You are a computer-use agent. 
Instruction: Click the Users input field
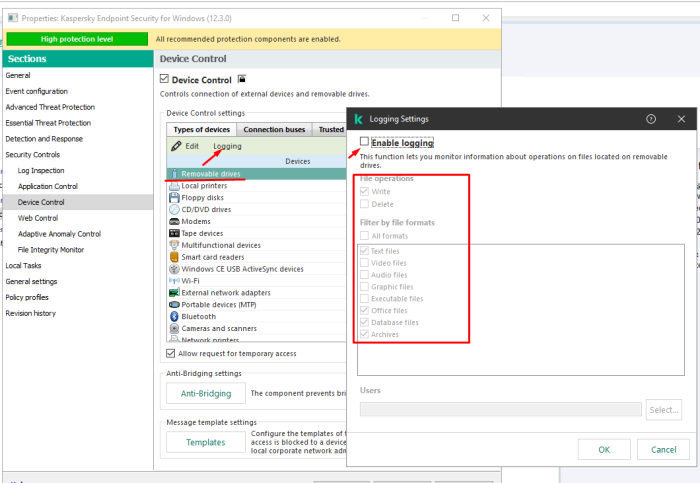coord(500,409)
